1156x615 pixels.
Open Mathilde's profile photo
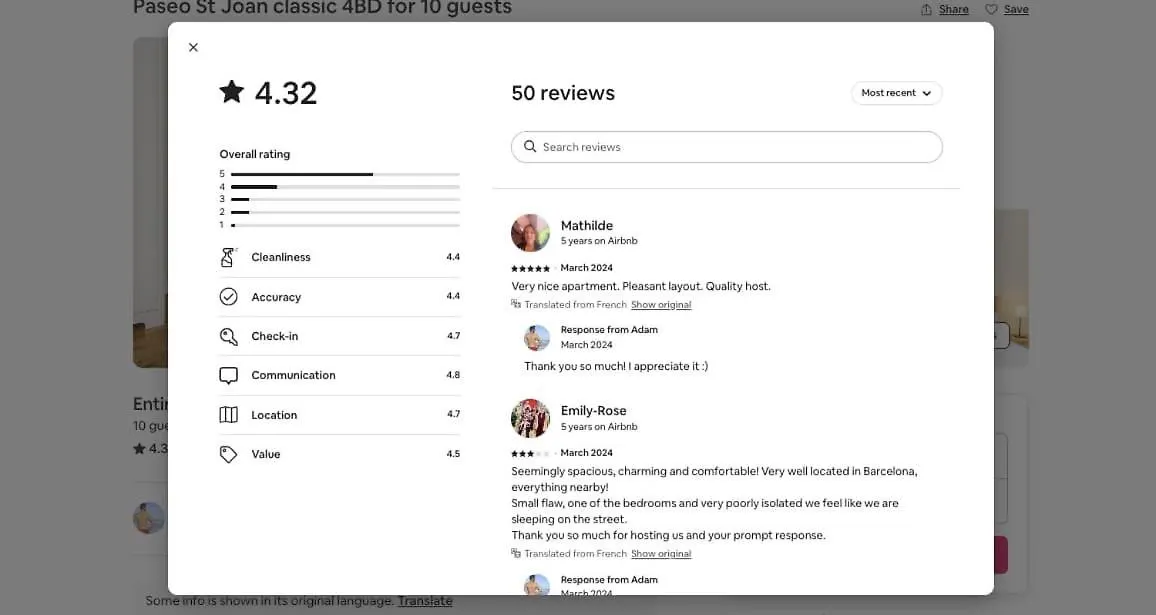[x=530, y=232]
